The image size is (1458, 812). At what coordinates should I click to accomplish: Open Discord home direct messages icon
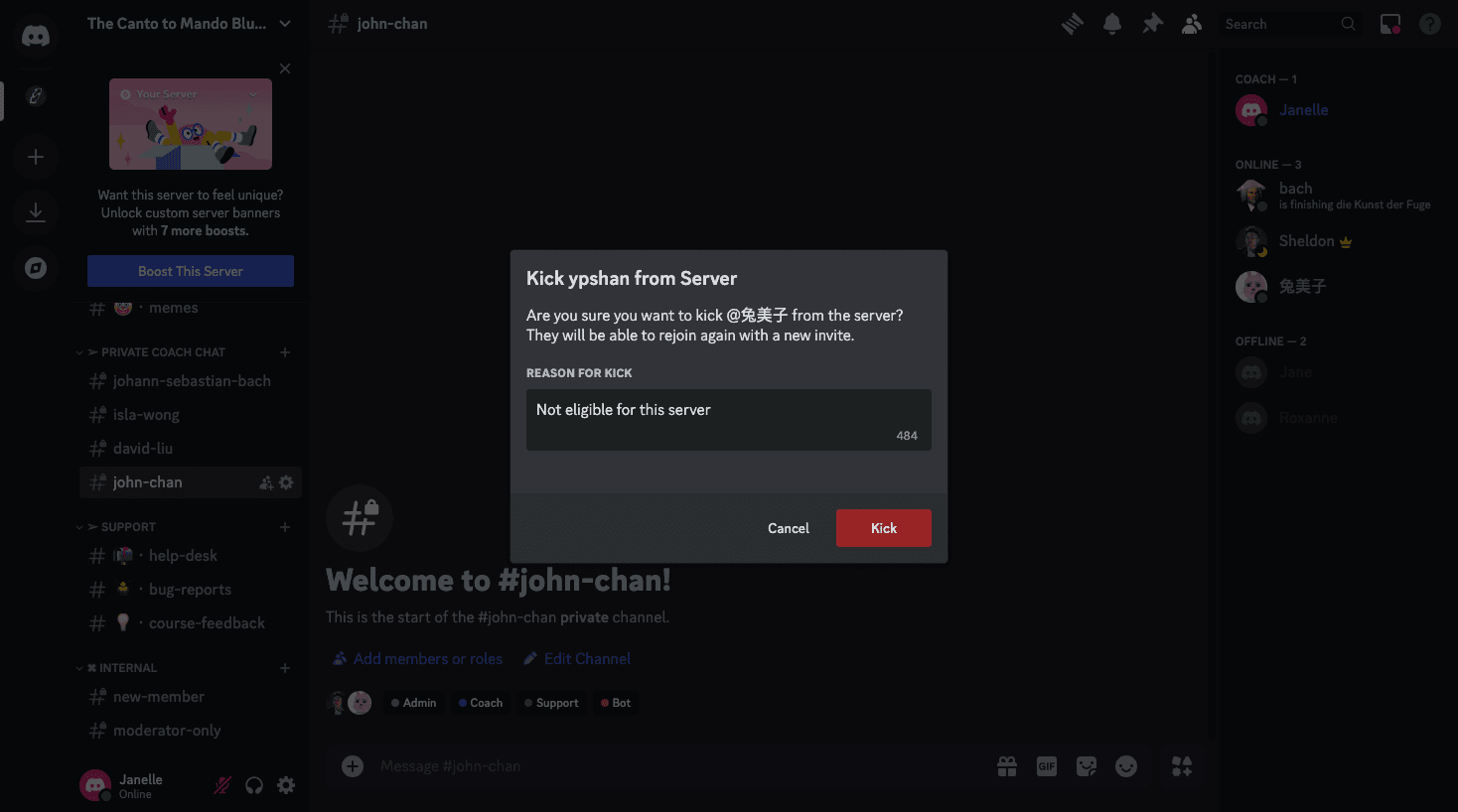(36, 37)
